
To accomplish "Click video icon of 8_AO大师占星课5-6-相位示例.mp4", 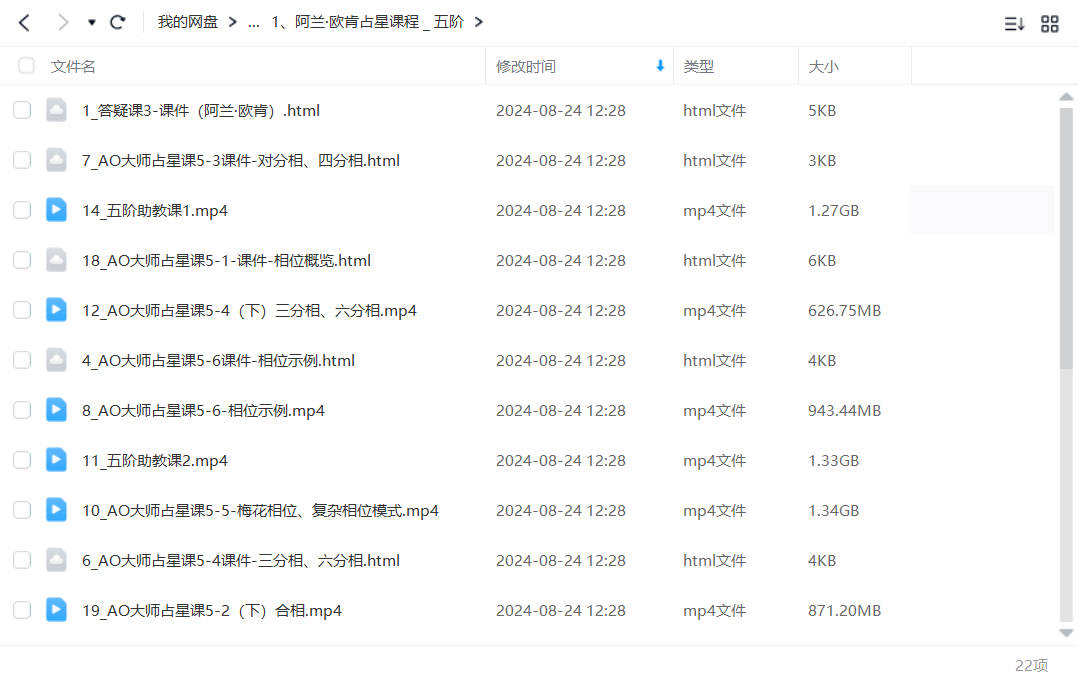I will pyautogui.click(x=56, y=410).
